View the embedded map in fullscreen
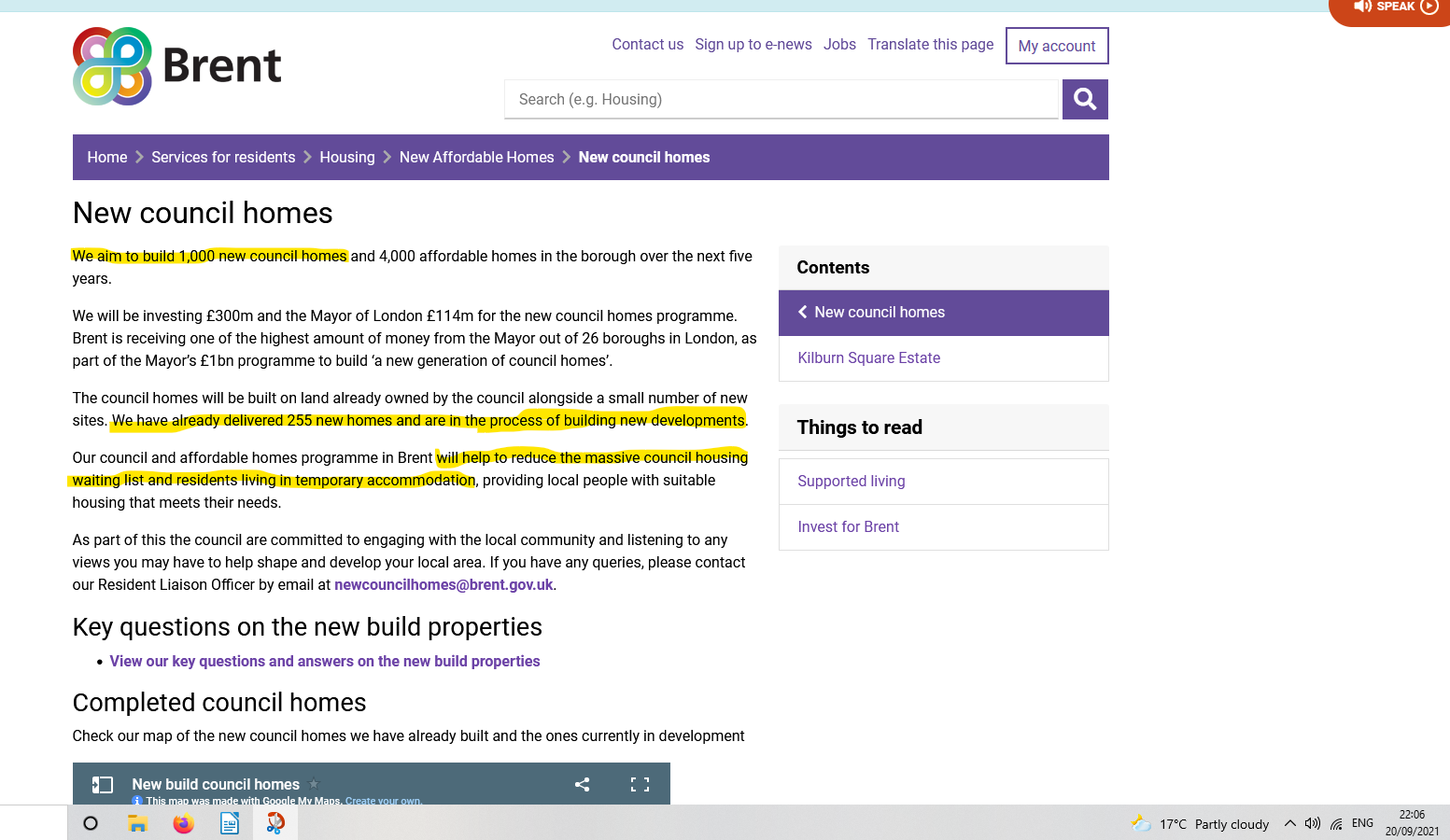 [639, 784]
